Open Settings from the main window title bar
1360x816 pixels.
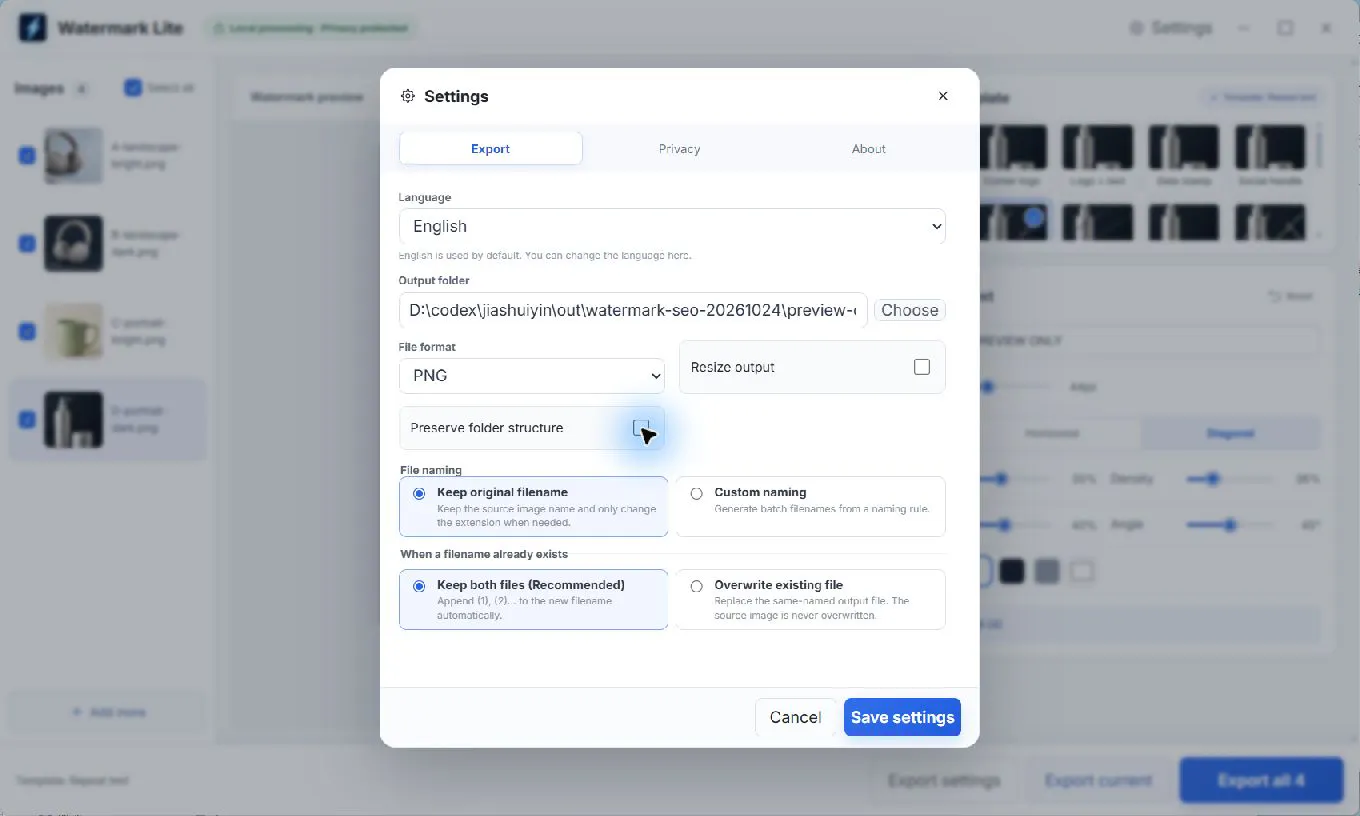(1171, 28)
